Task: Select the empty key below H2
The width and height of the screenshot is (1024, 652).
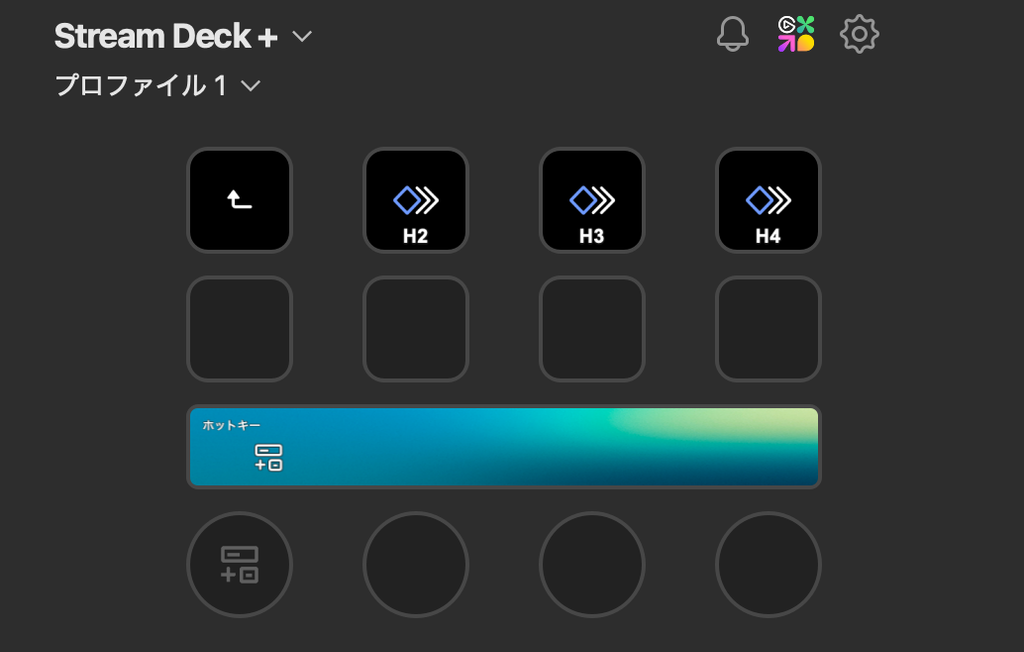Action: [x=416, y=329]
